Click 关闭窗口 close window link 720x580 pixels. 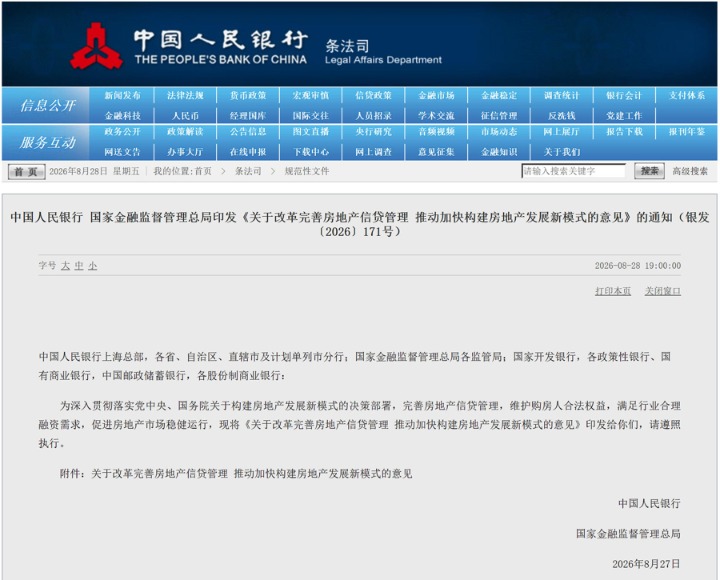663,291
